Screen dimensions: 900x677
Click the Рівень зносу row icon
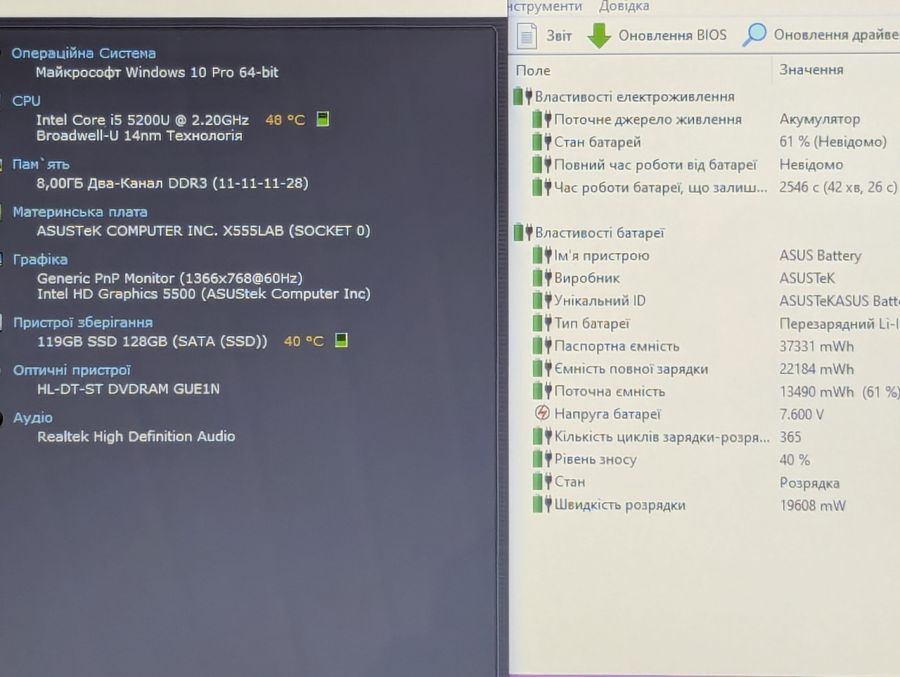[x=542, y=459]
